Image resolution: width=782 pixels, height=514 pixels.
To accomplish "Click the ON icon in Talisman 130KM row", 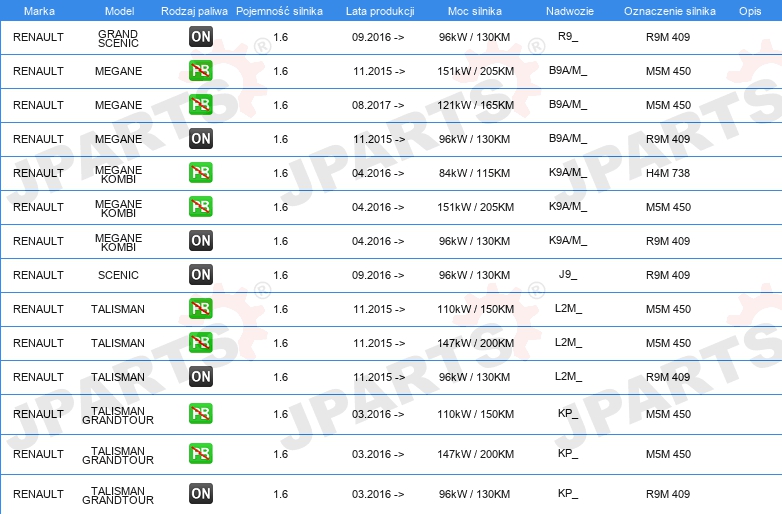I will tap(200, 376).
